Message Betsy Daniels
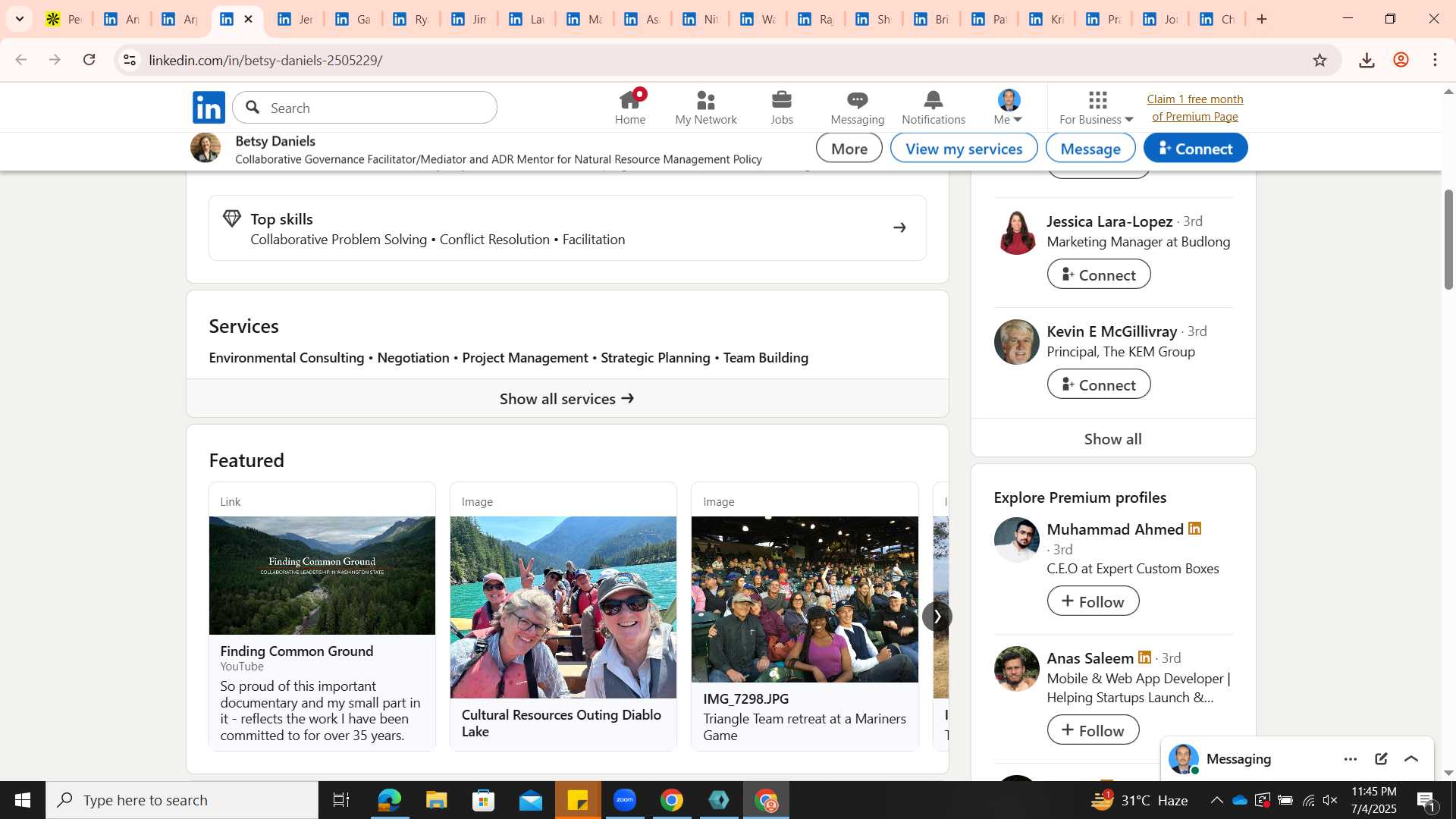This screenshot has height=819, width=1456. [x=1090, y=149]
